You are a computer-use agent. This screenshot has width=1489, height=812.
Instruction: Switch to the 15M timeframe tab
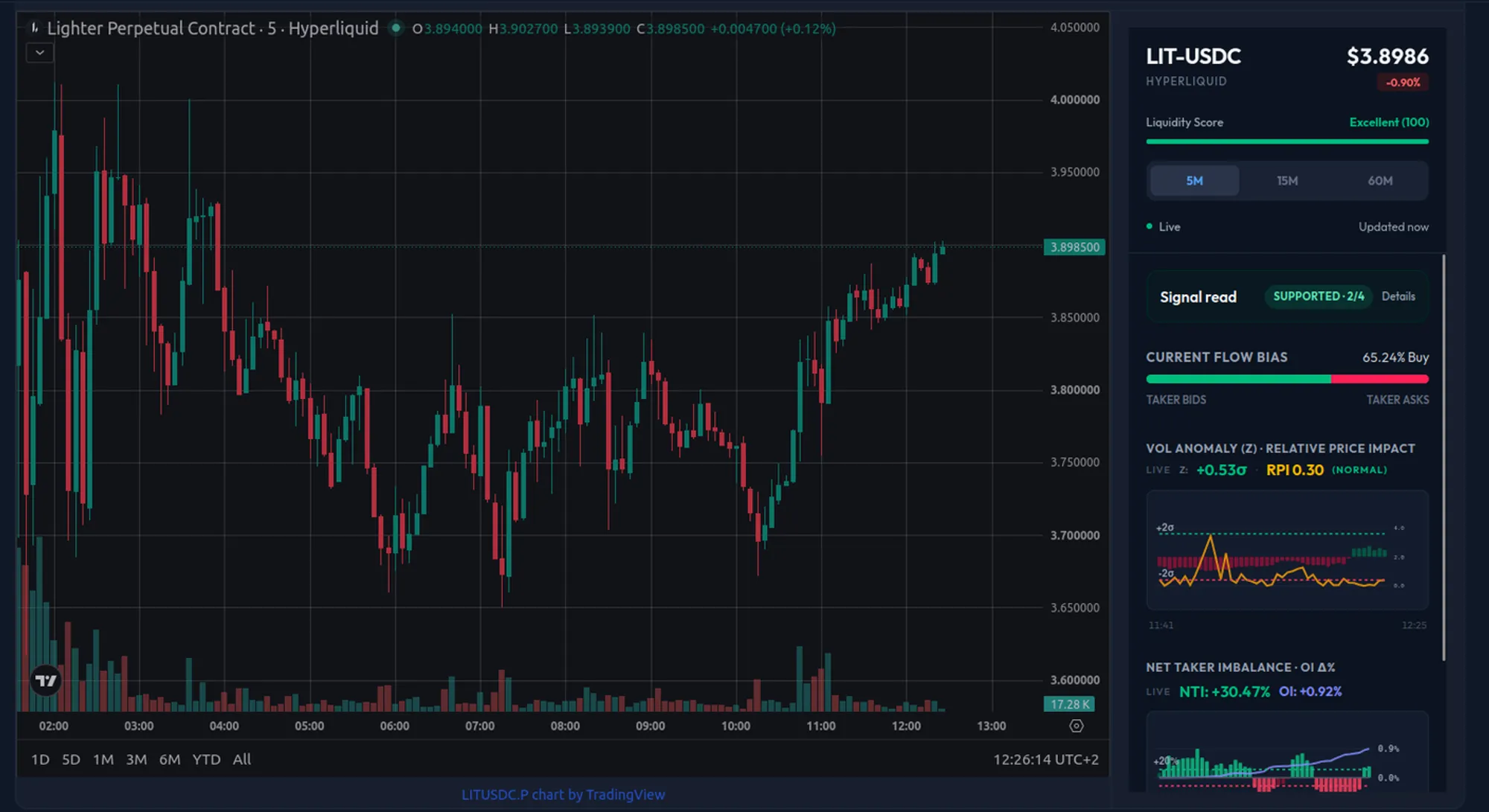pos(1287,181)
